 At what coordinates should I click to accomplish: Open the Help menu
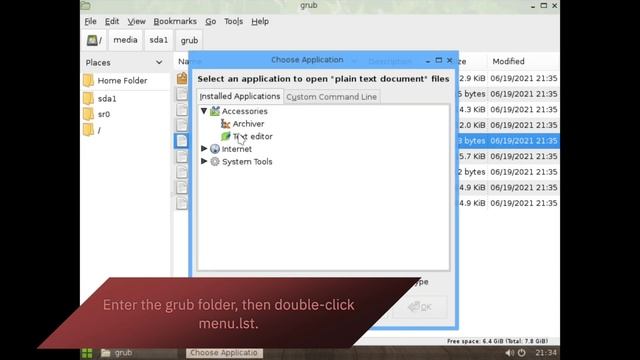point(260,21)
